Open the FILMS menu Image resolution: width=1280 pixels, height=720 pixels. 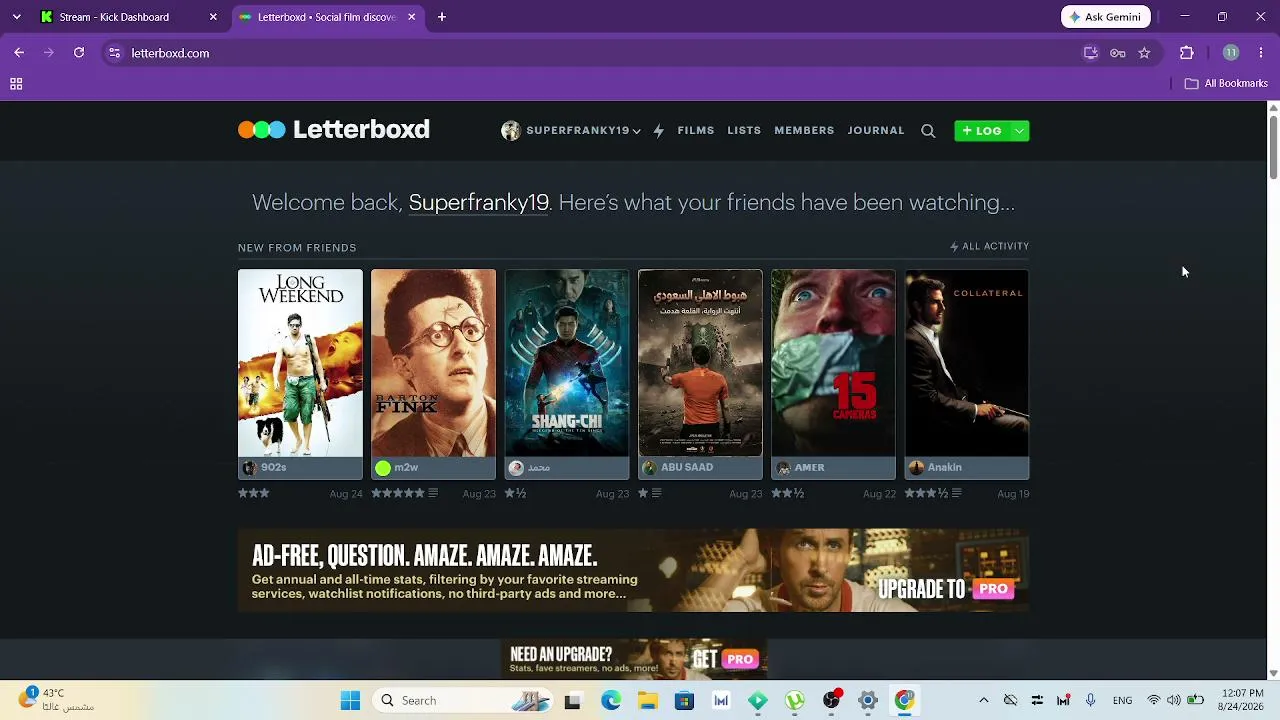(x=696, y=131)
